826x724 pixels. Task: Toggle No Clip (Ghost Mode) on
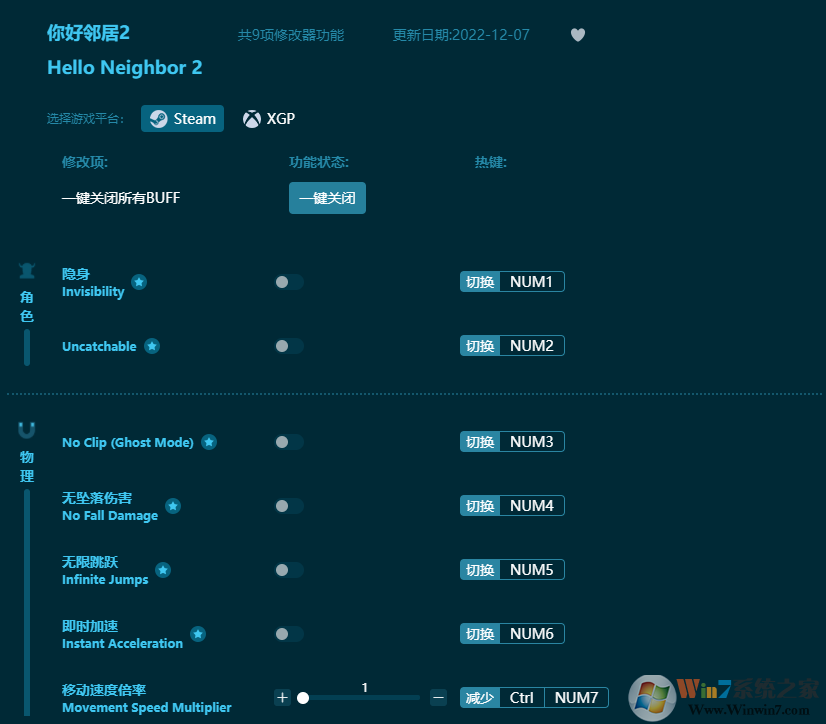tap(289, 442)
